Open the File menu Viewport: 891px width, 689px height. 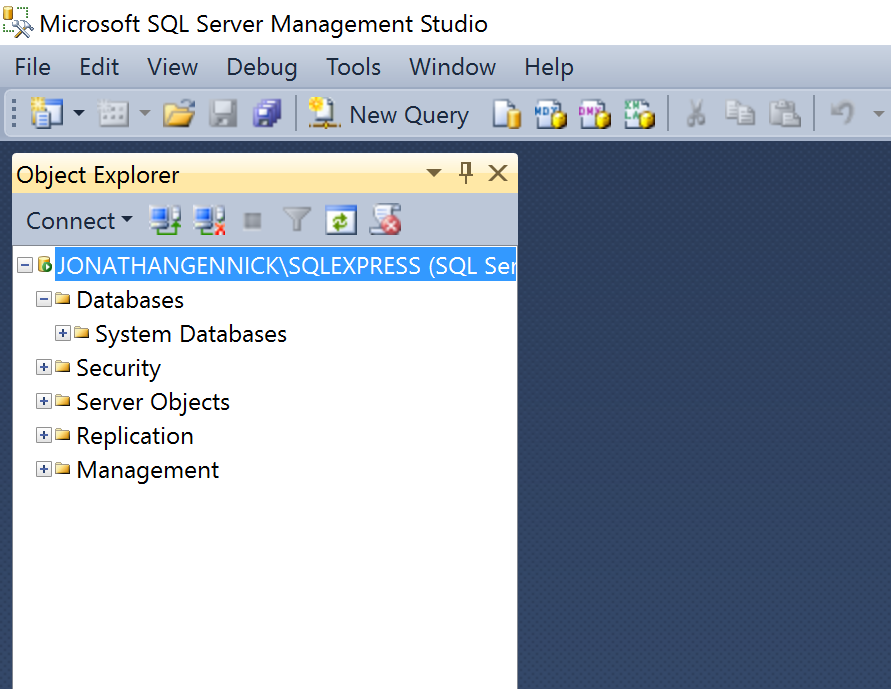32,67
